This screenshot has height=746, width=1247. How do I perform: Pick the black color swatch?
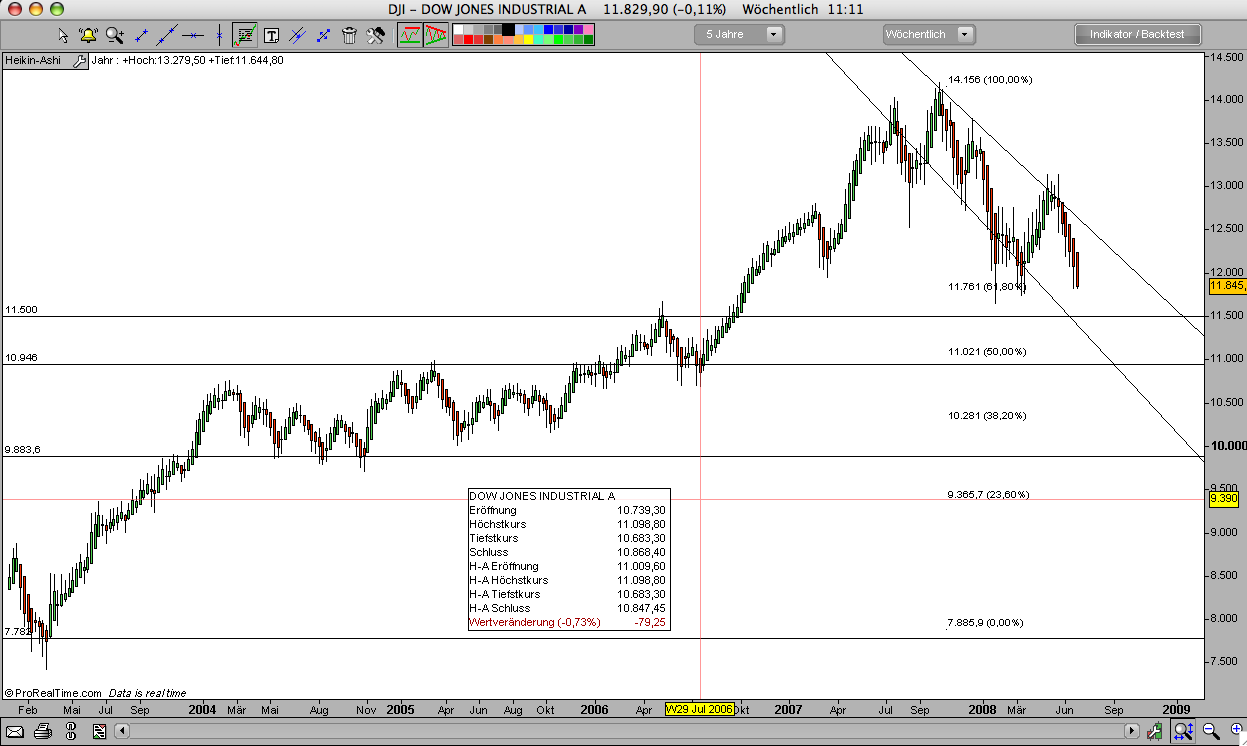(x=508, y=29)
